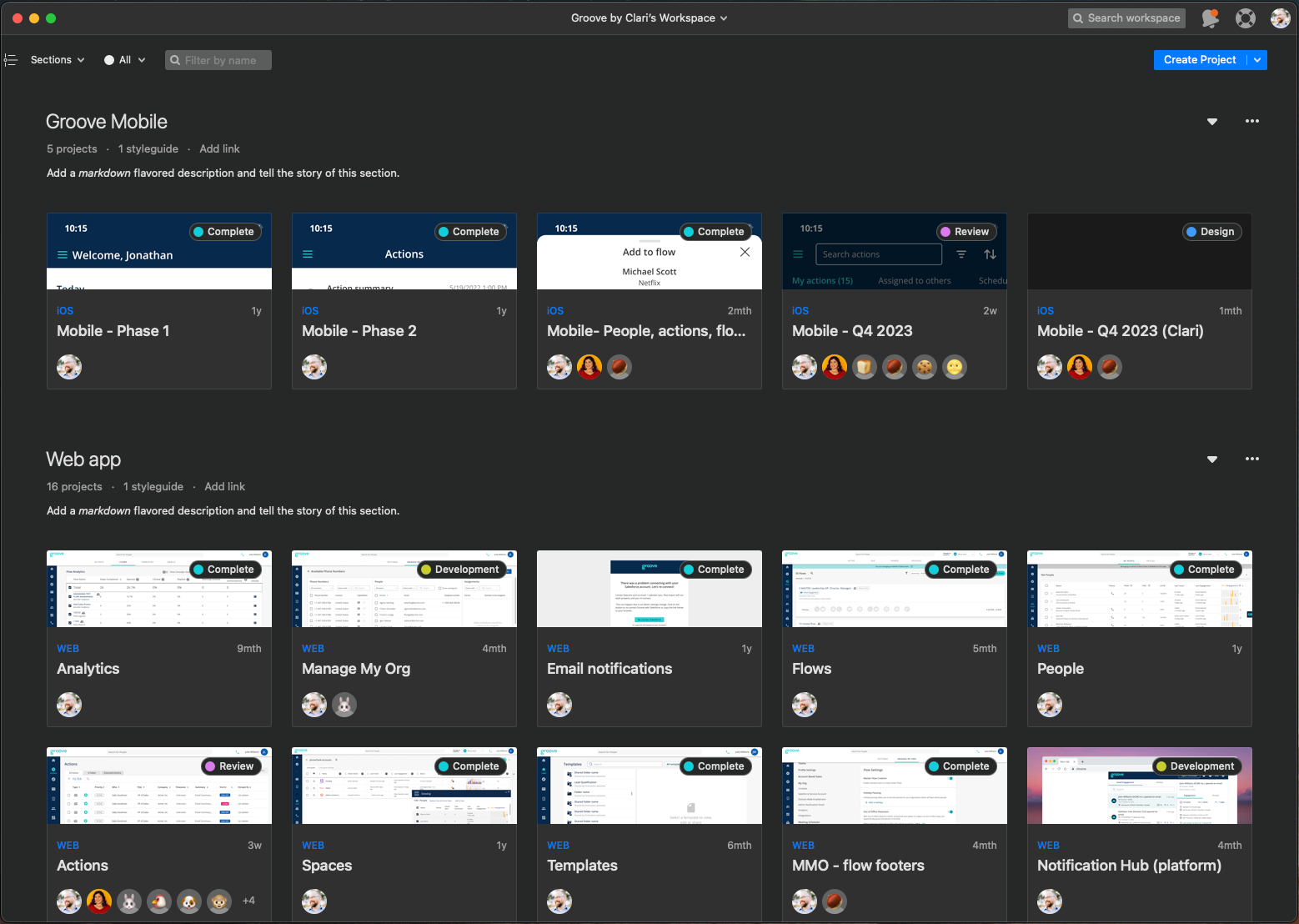
Task: Change Development status on Manage My Org card
Action: [x=461, y=570]
